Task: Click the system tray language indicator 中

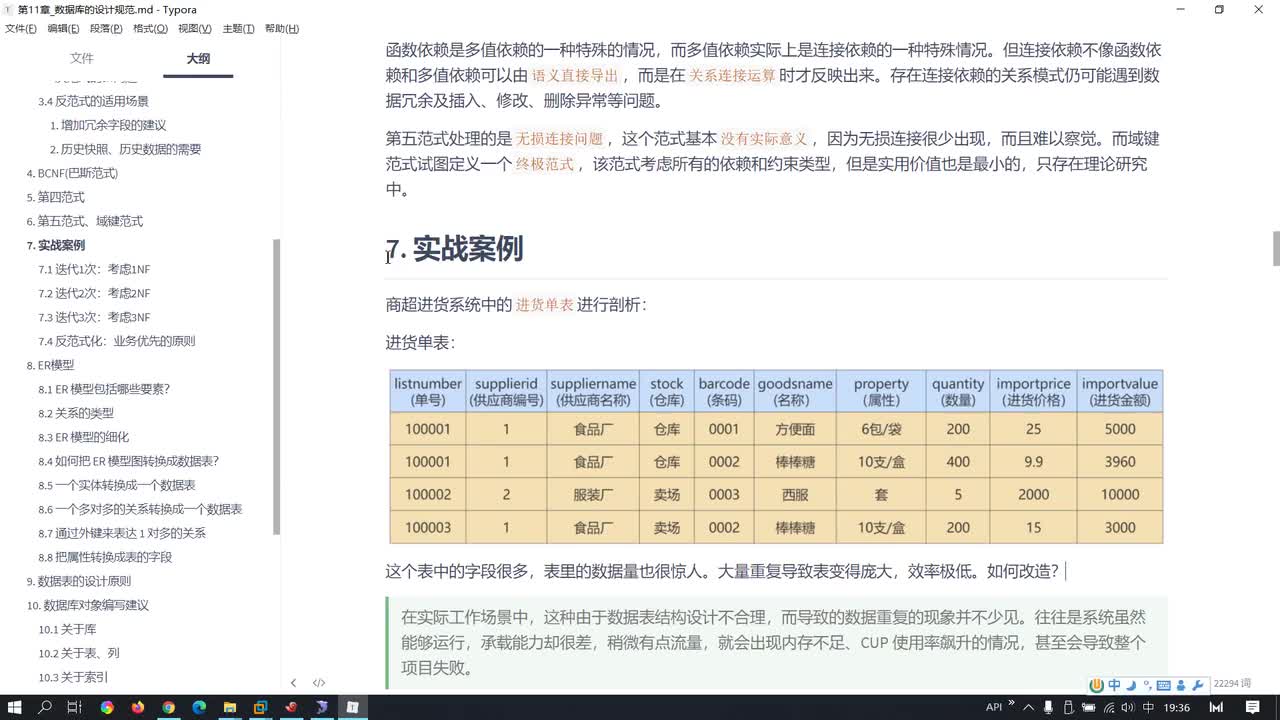Action: (x=1147, y=707)
